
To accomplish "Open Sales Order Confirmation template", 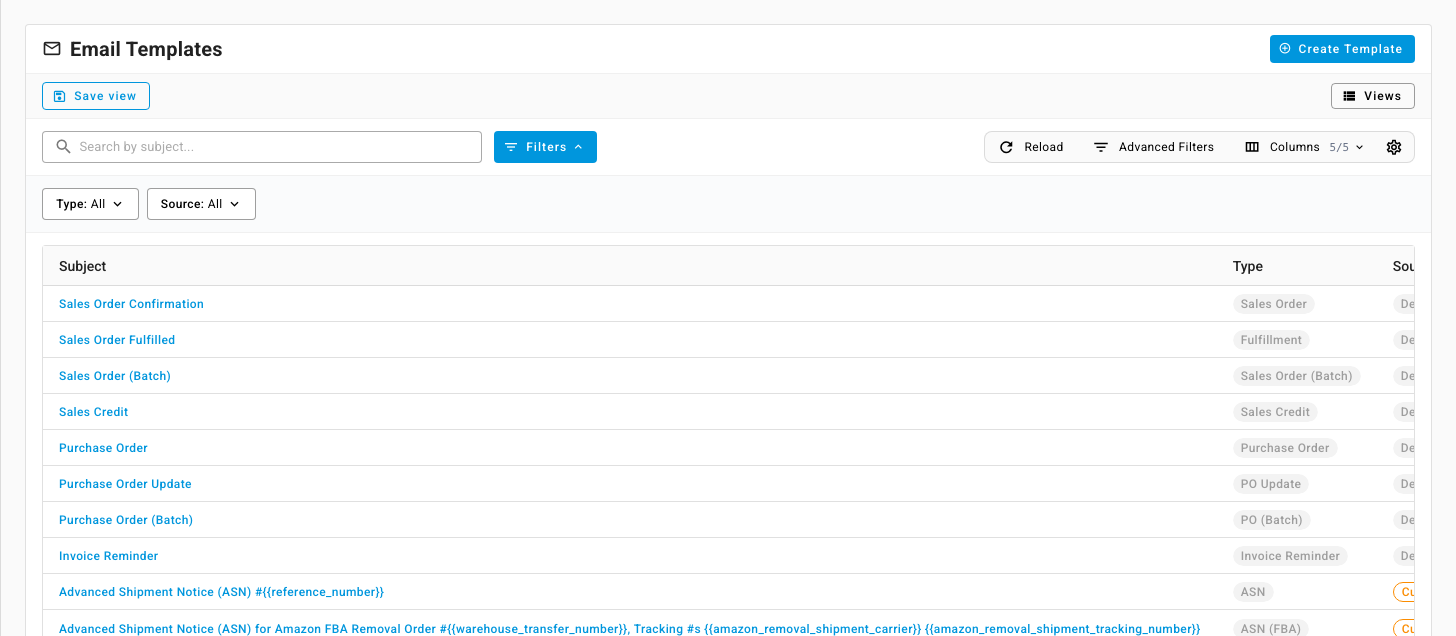I will (x=131, y=304).
